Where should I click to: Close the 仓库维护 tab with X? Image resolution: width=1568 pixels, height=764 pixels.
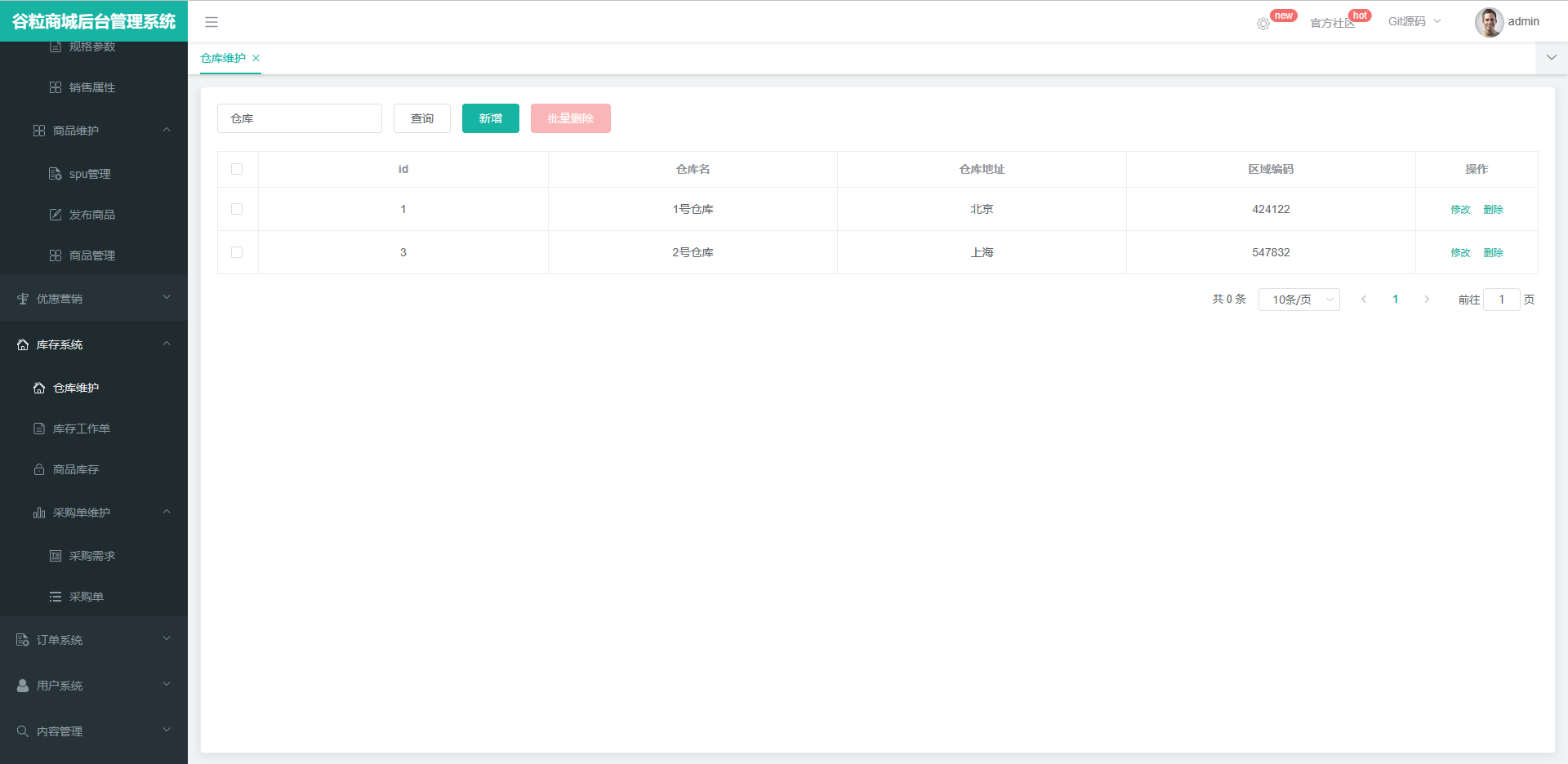(x=256, y=58)
